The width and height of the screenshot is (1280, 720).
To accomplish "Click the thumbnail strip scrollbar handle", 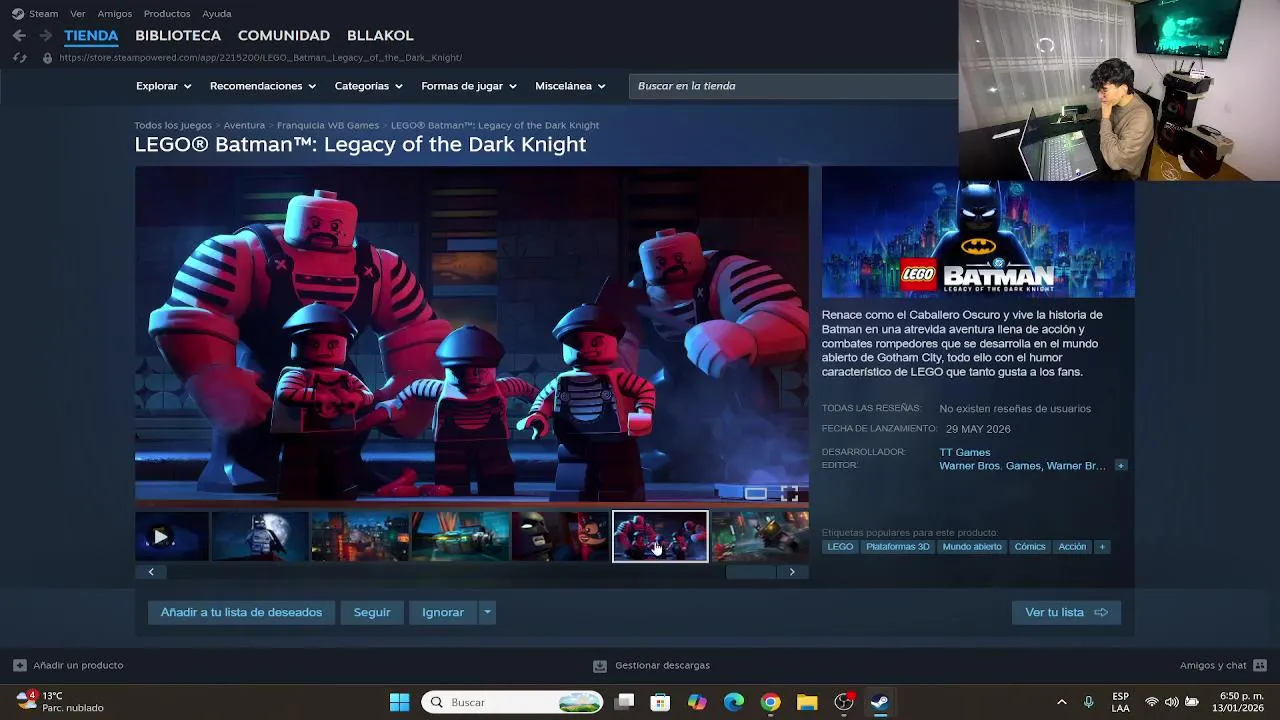I will pyautogui.click(x=751, y=572).
